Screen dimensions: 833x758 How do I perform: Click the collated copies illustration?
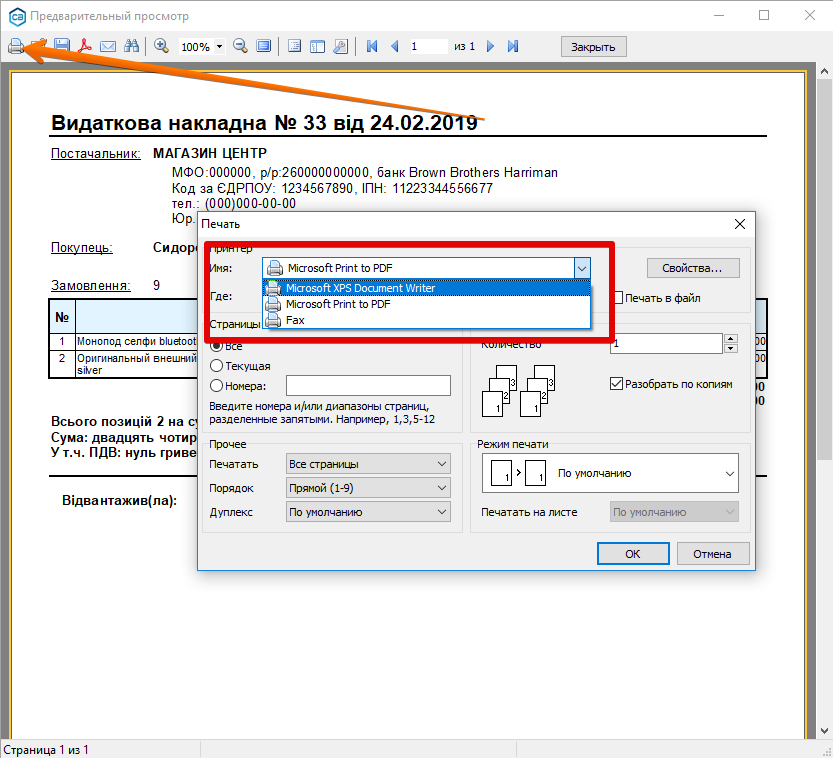coord(518,390)
